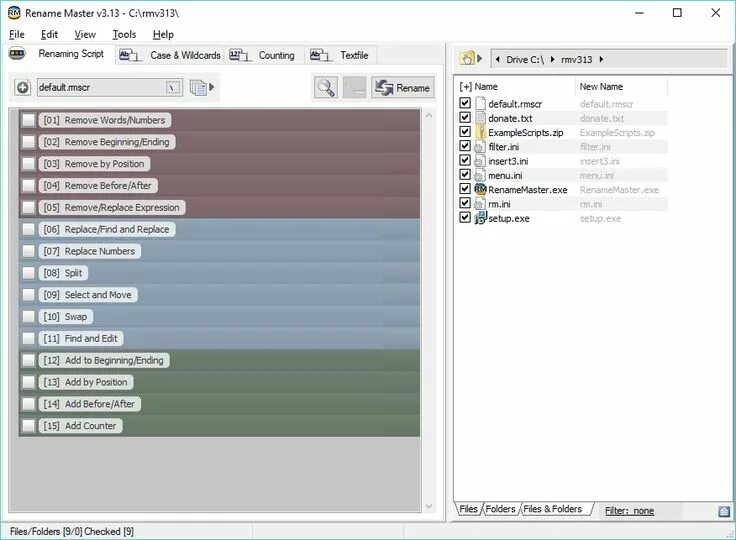Viewport: 736px width, 540px height.
Task: Click status text Files/Folders [9/0] Checked [9]
Action: (72, 532)
